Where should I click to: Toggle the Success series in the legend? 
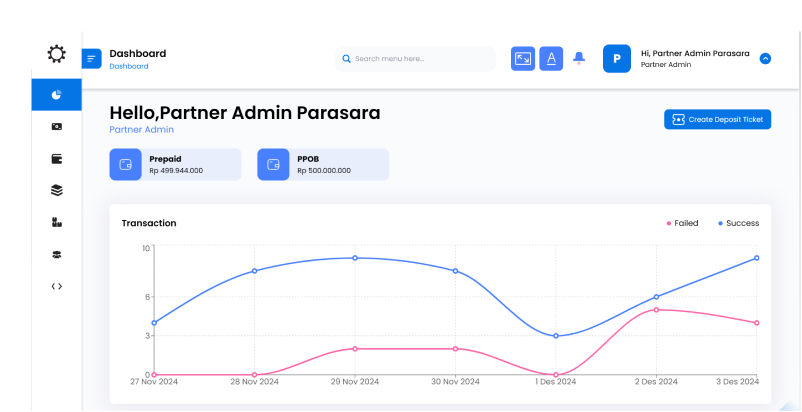coord(738,223)
